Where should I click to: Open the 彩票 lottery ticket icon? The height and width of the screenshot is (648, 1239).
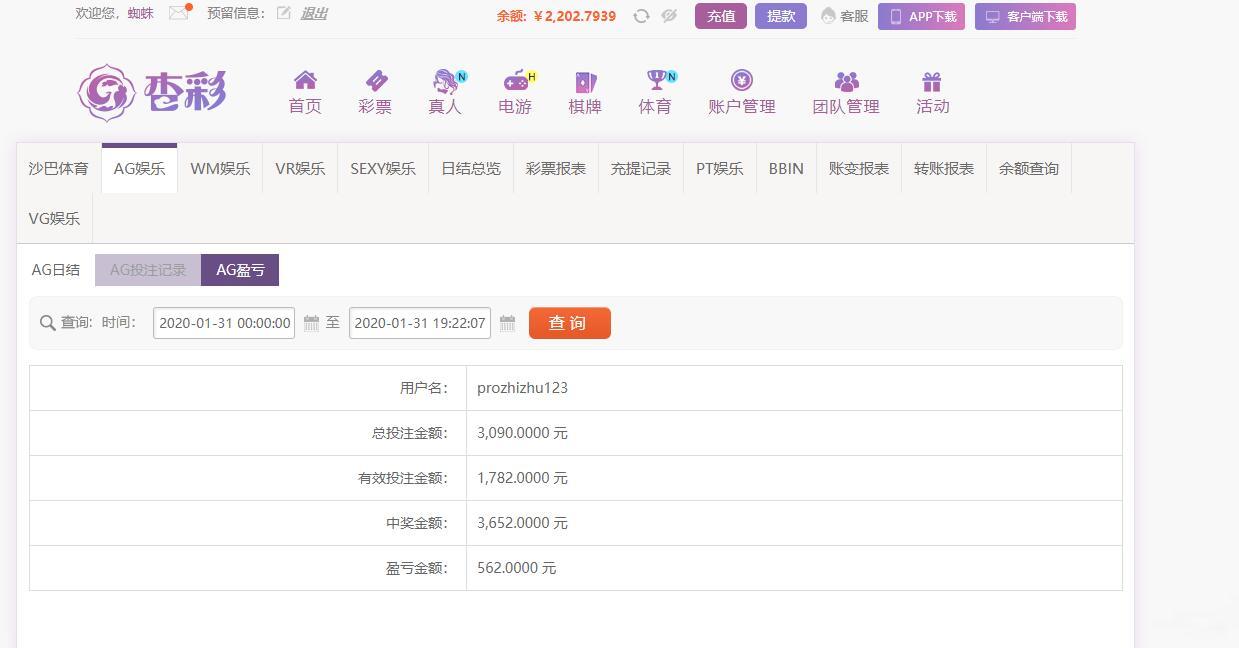click(x=375, y=81)
